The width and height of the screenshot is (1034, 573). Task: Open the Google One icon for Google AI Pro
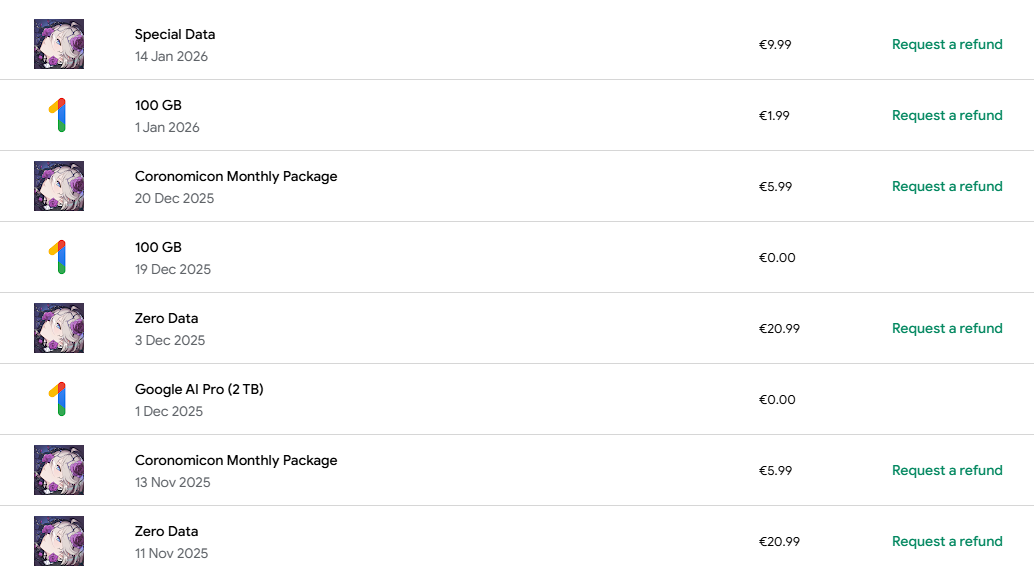[59, 399]
